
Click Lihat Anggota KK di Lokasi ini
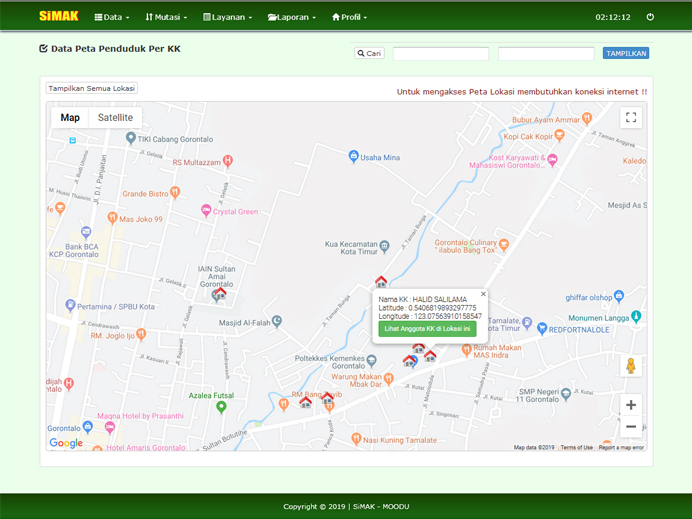[x=427, y=329]
